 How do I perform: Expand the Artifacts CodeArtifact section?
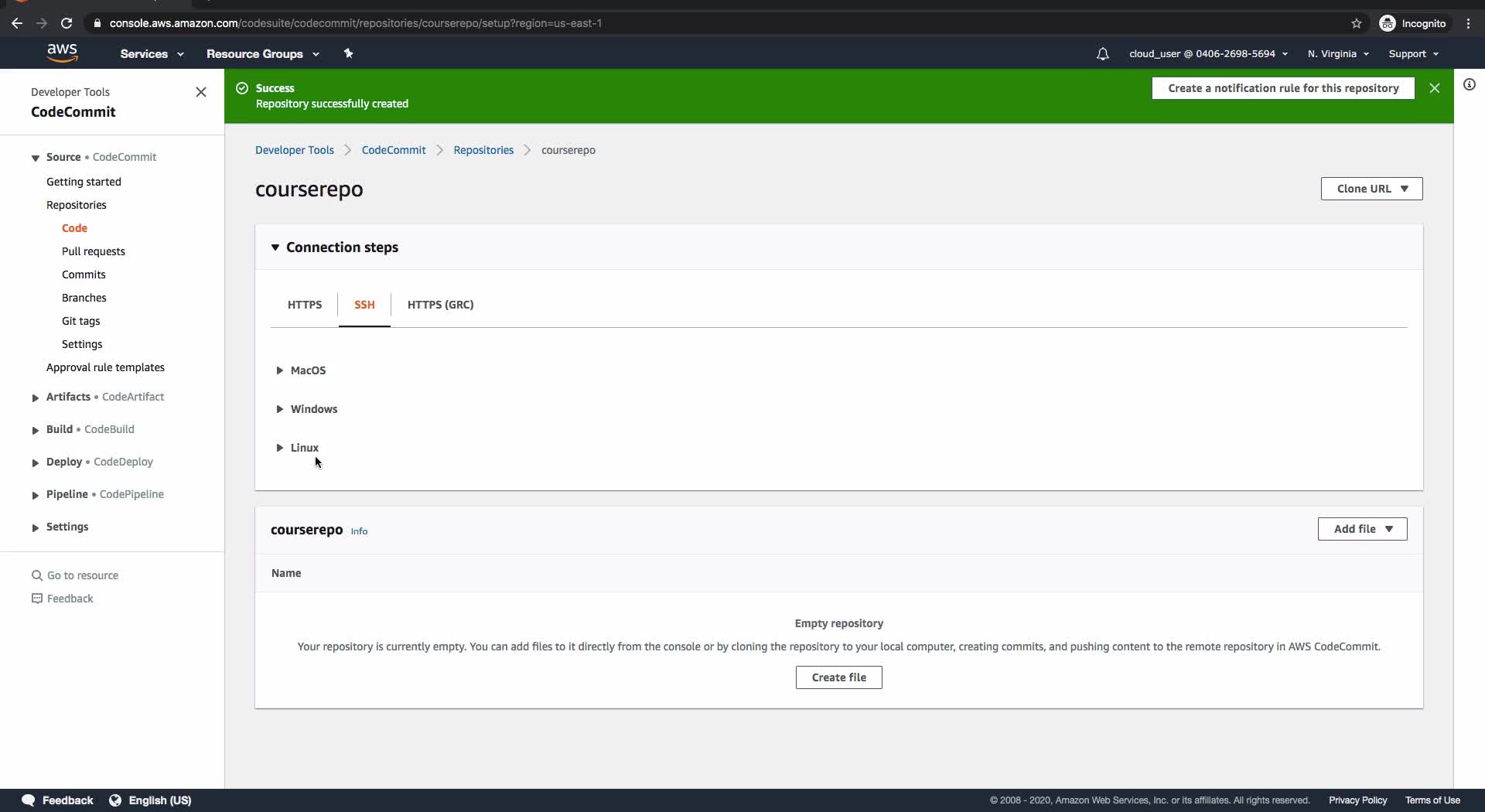coord(35,397)
